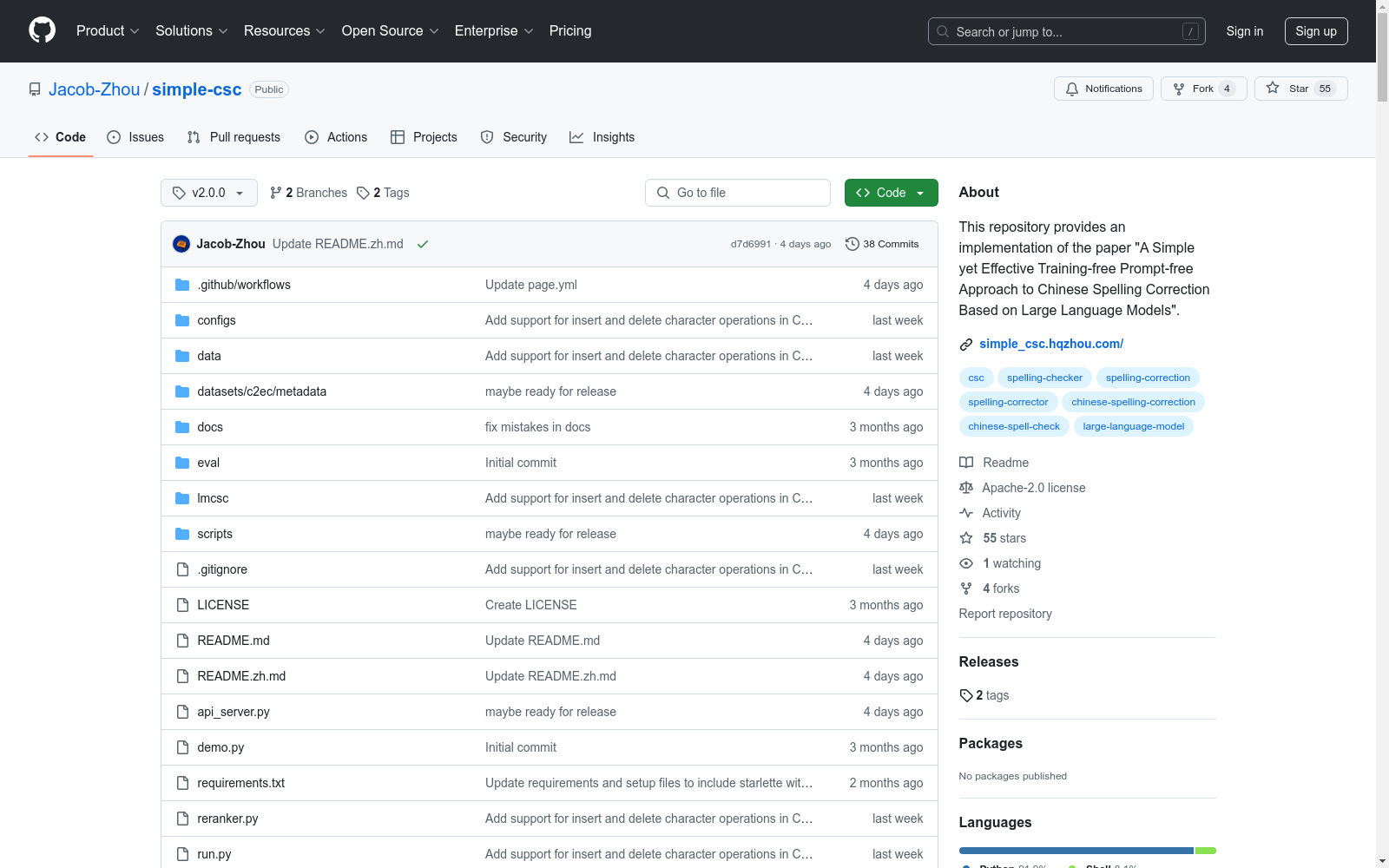Open the Security tab
The height and width of the screenshot is (868, 1389).
coord(514,137)
